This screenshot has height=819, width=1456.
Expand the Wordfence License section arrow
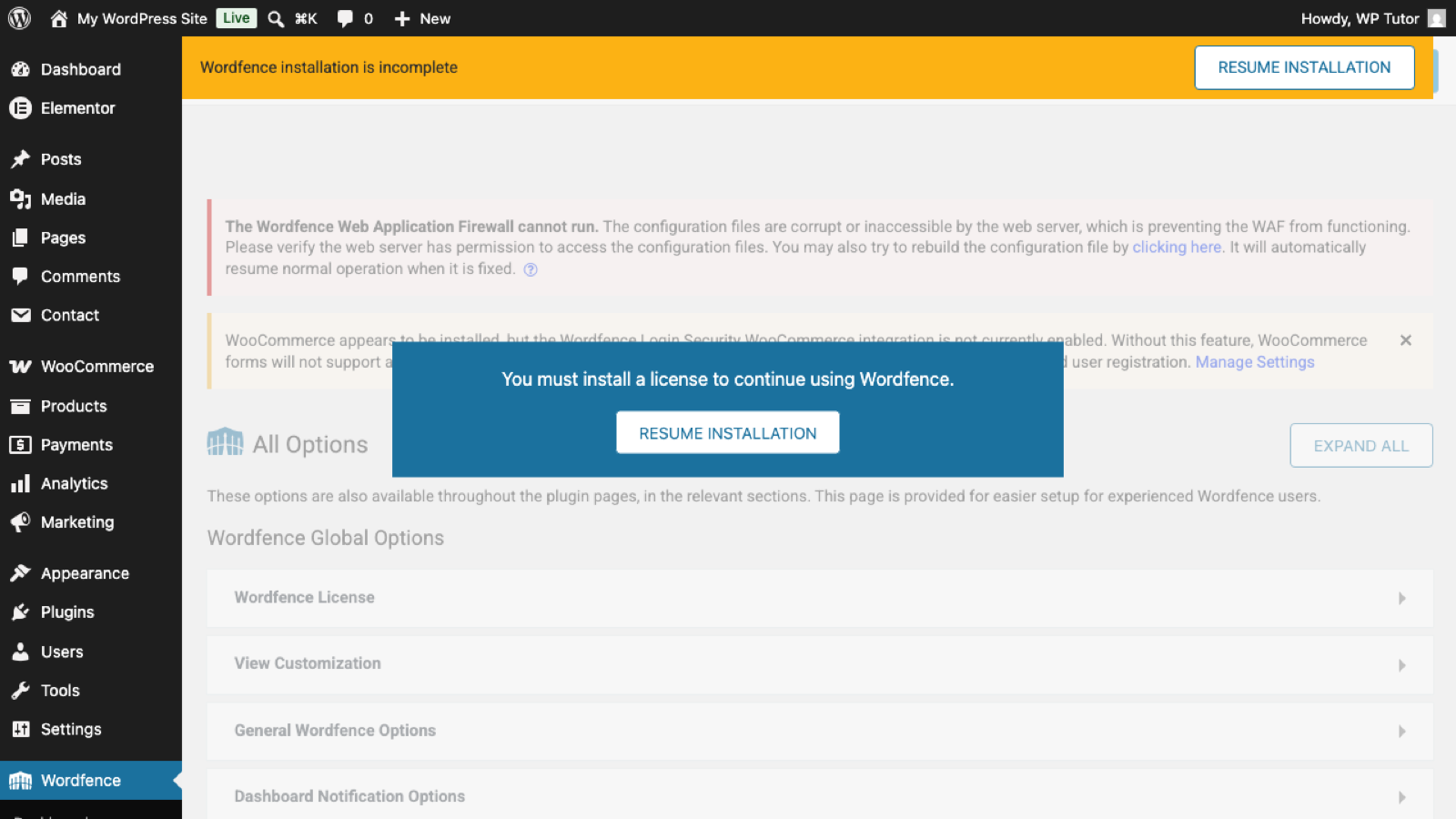pos(1401,598)
